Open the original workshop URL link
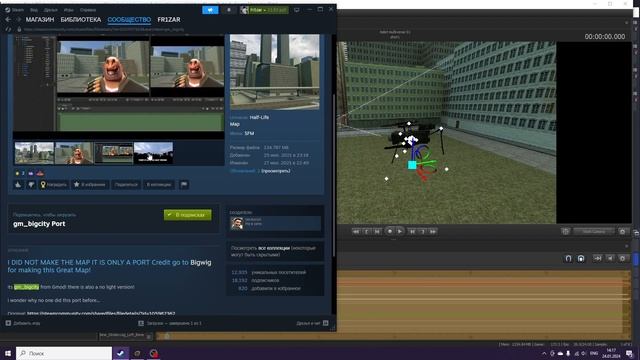This screenshot has width=640, height=360. 101,313
